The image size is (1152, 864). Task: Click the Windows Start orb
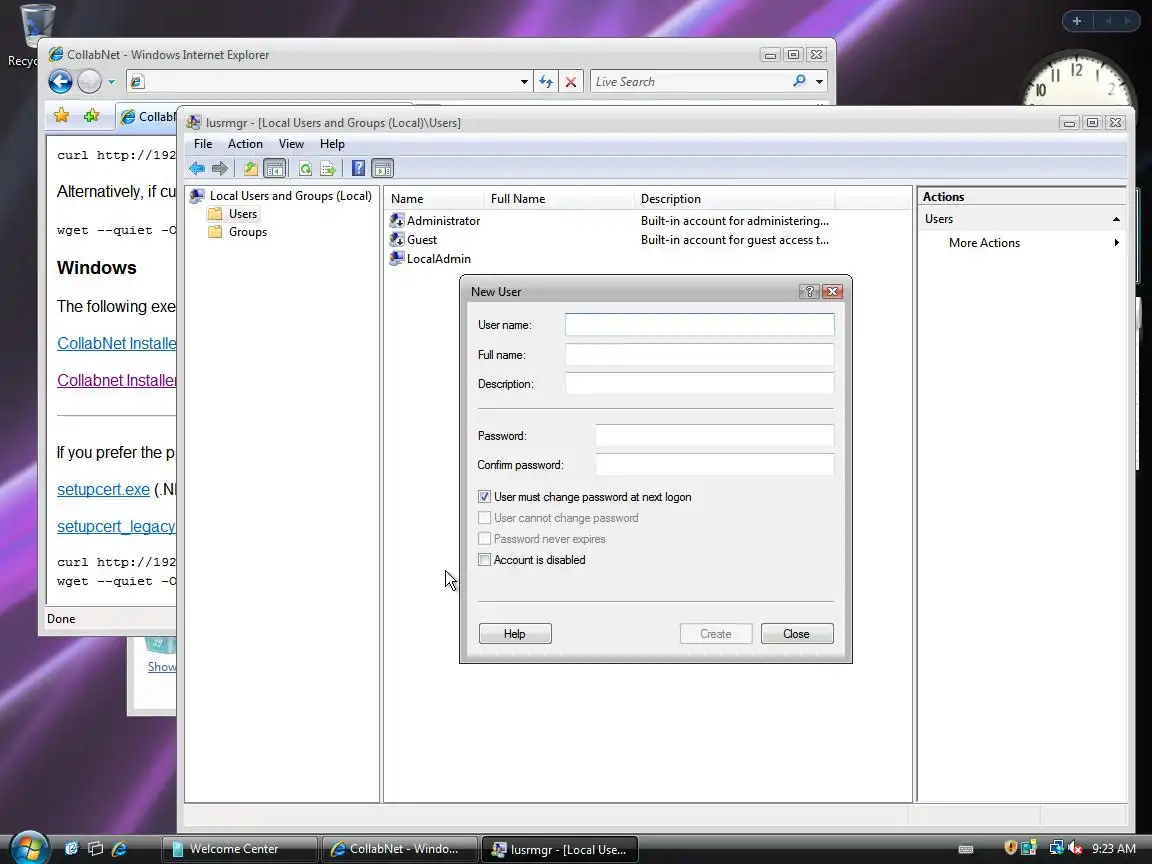point(29,848)
